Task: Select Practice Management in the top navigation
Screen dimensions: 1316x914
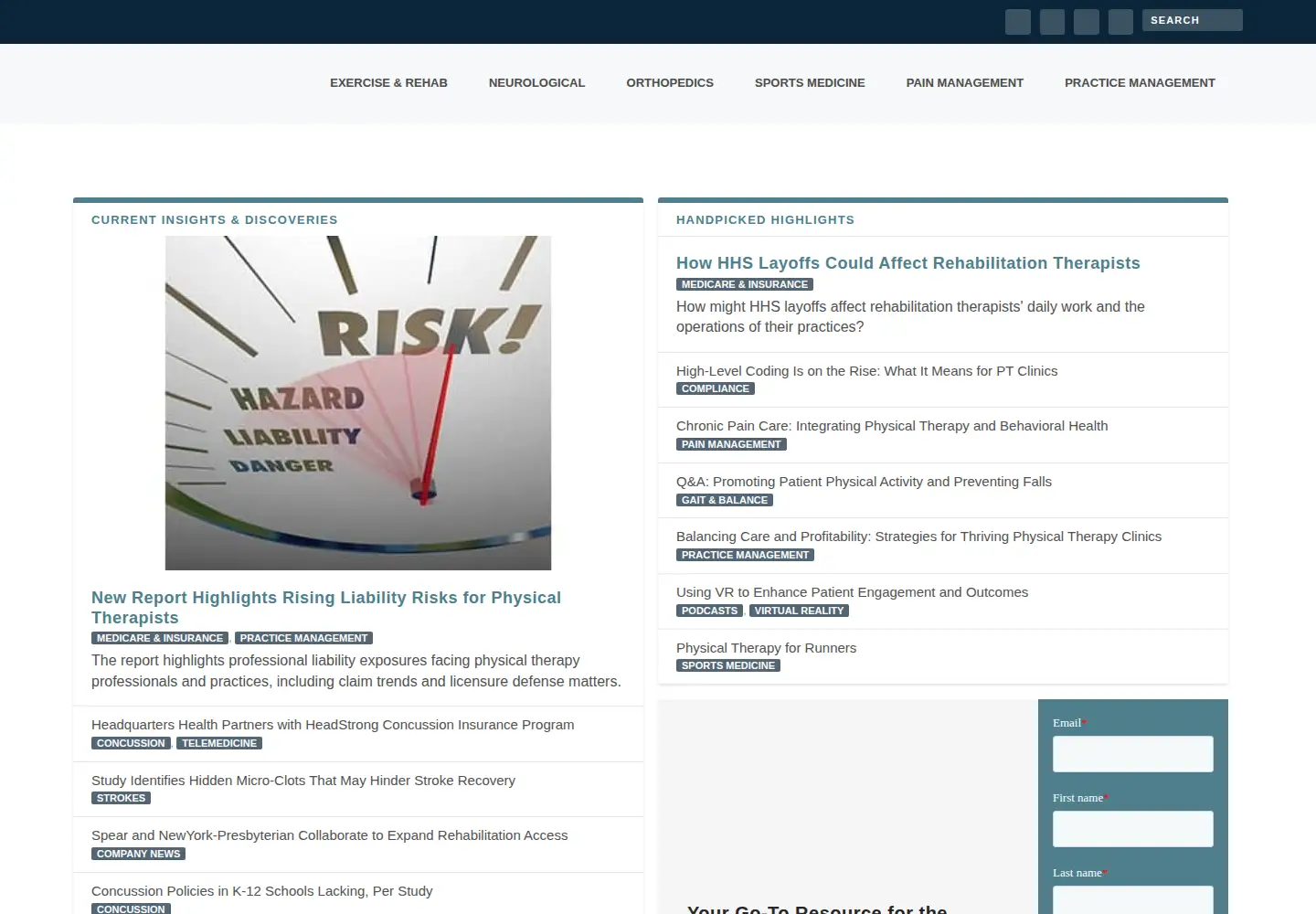Action: (x=1140, y=83)
